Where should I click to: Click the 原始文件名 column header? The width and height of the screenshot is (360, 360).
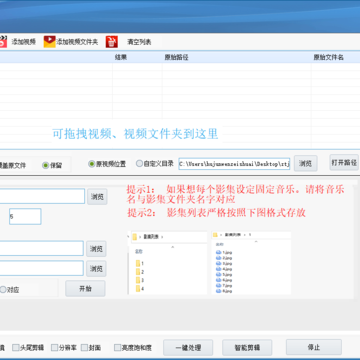click(328, 57)
